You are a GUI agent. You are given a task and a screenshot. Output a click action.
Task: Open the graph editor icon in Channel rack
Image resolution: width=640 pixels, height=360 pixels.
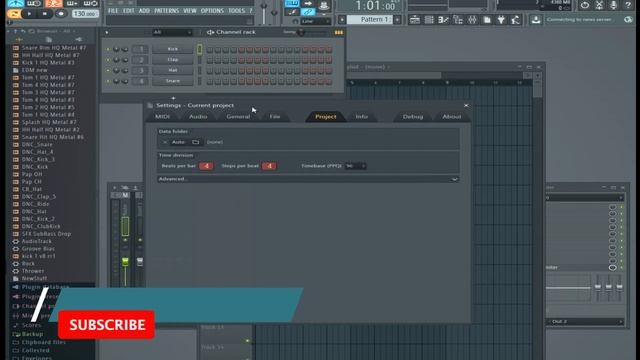[x=339, y=32]
